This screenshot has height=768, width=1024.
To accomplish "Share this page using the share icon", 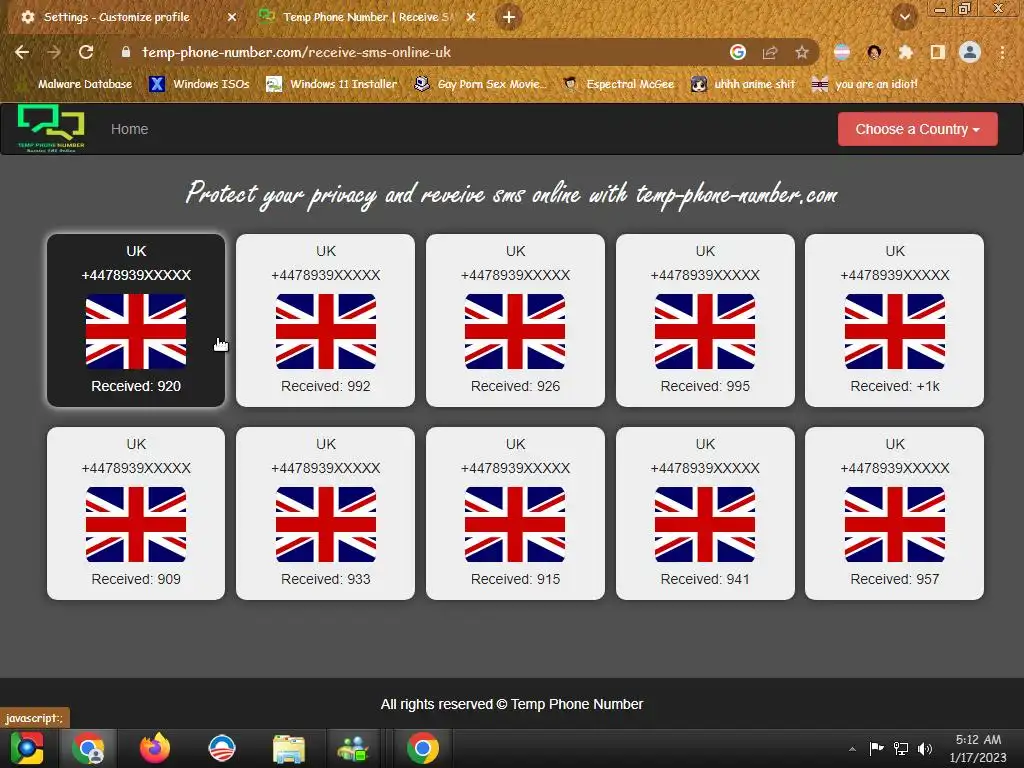I will (x=770, y=52).
